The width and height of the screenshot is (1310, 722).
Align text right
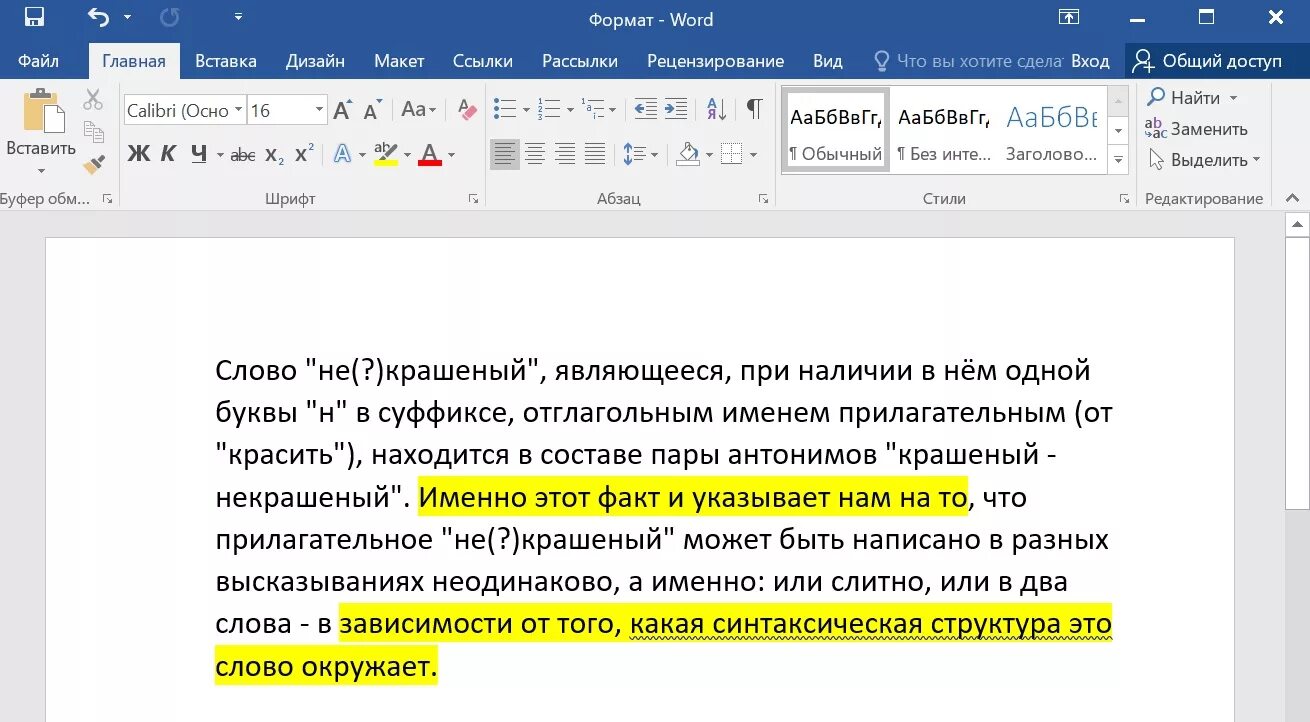565,154
